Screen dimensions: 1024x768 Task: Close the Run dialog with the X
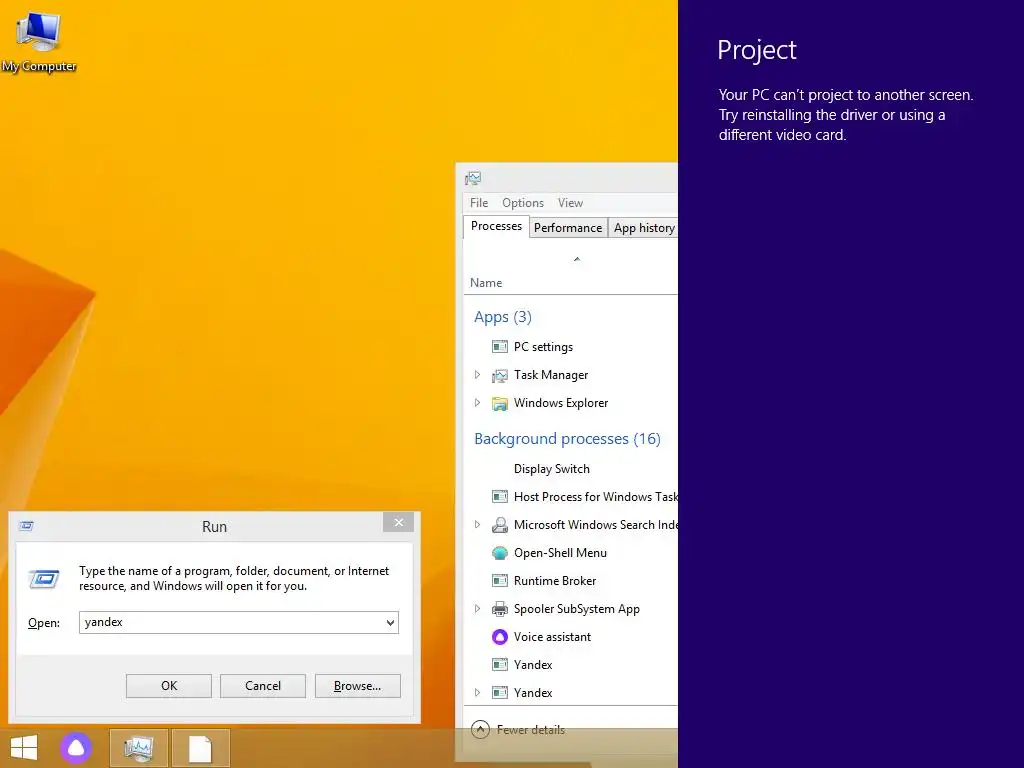[x=398, y=522]
